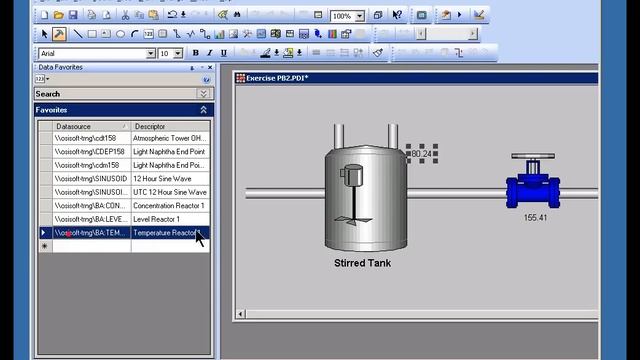Select the Connector tool with square endpoints
The width and height of the screenshot is (640, 360).
[205, 34]
